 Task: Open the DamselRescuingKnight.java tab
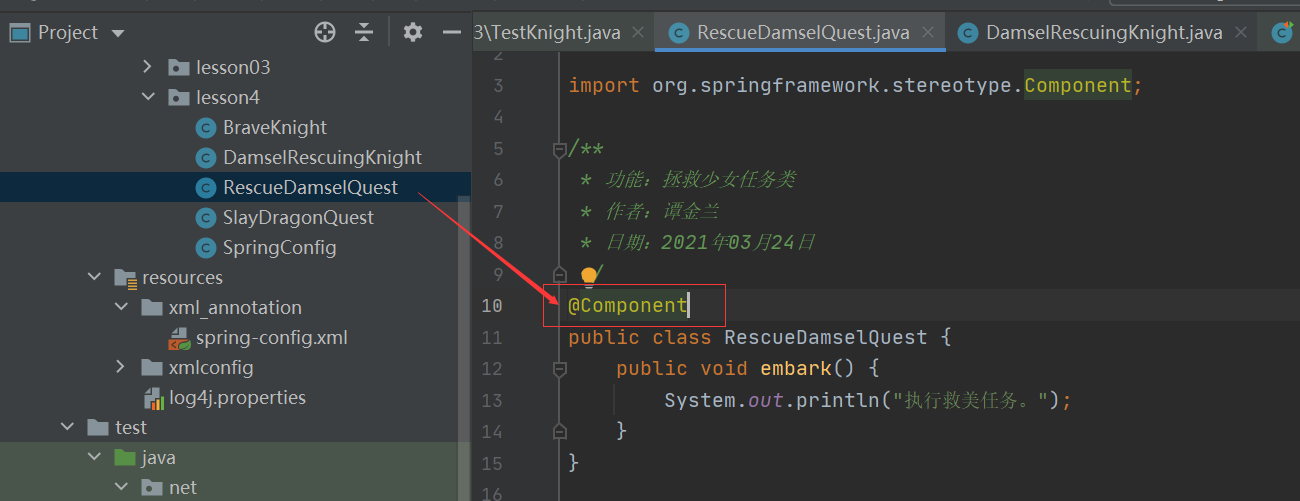click(x=1104, y=33)
